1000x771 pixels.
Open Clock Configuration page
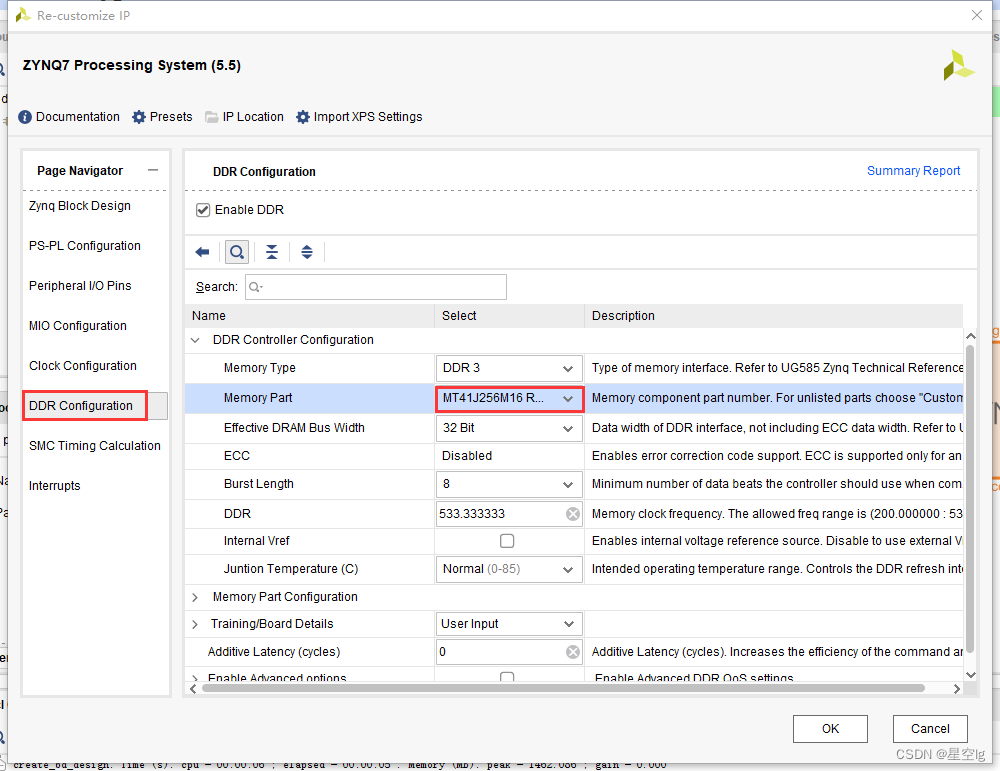pos(83,366)
